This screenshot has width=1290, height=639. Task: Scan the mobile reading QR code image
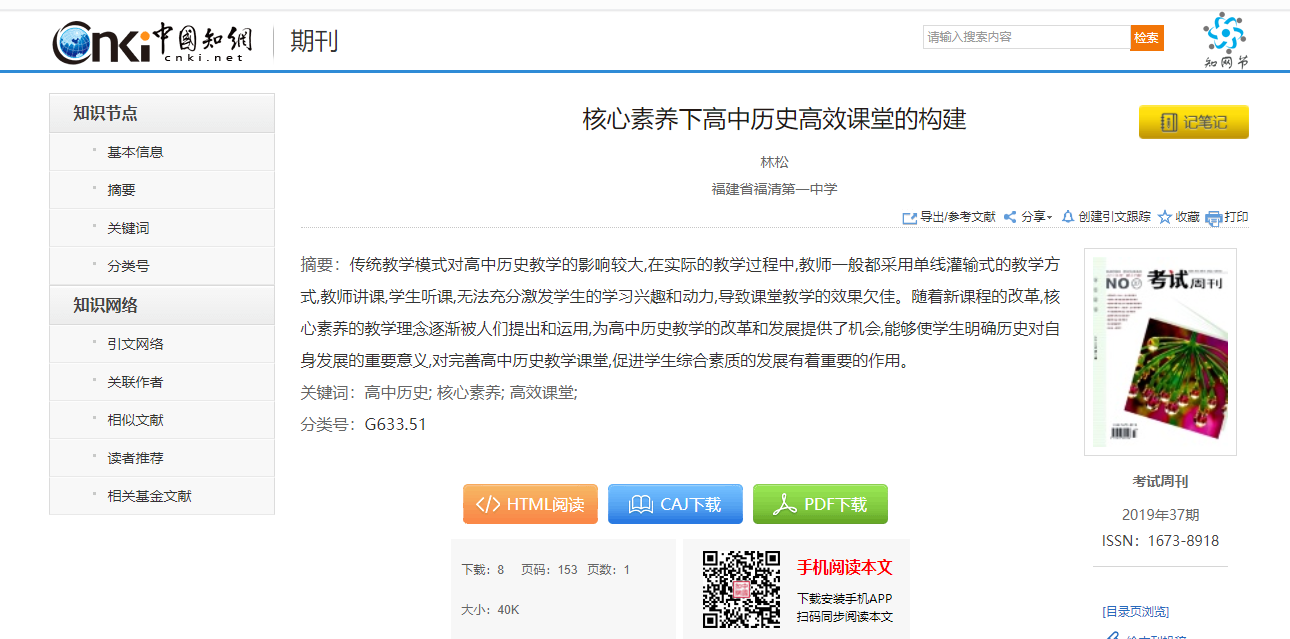pyautogui.click(x=740, y=589)
